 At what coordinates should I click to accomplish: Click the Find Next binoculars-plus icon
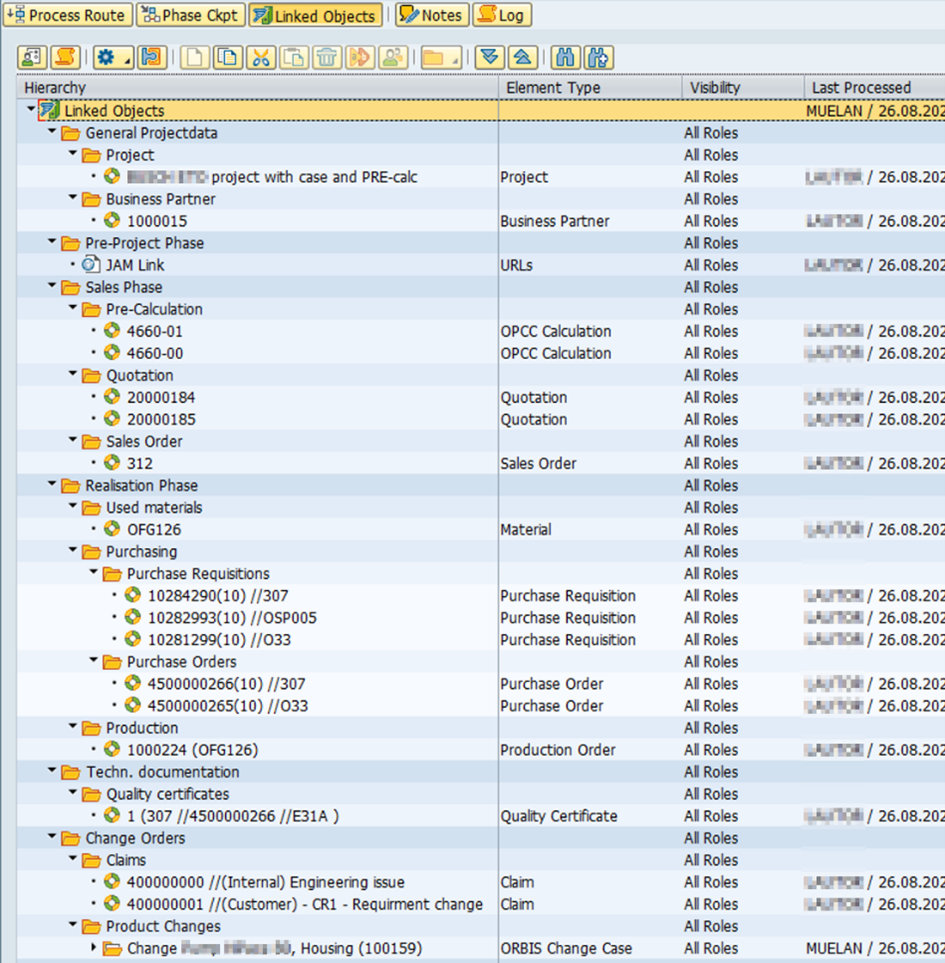click(x=598, y=57)
